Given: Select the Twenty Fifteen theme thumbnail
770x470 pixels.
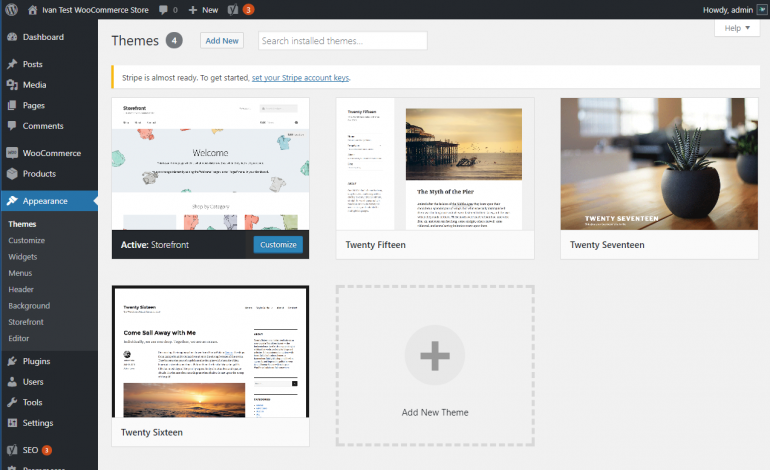Looking at the screenshot, I should (x=435, y=164).
